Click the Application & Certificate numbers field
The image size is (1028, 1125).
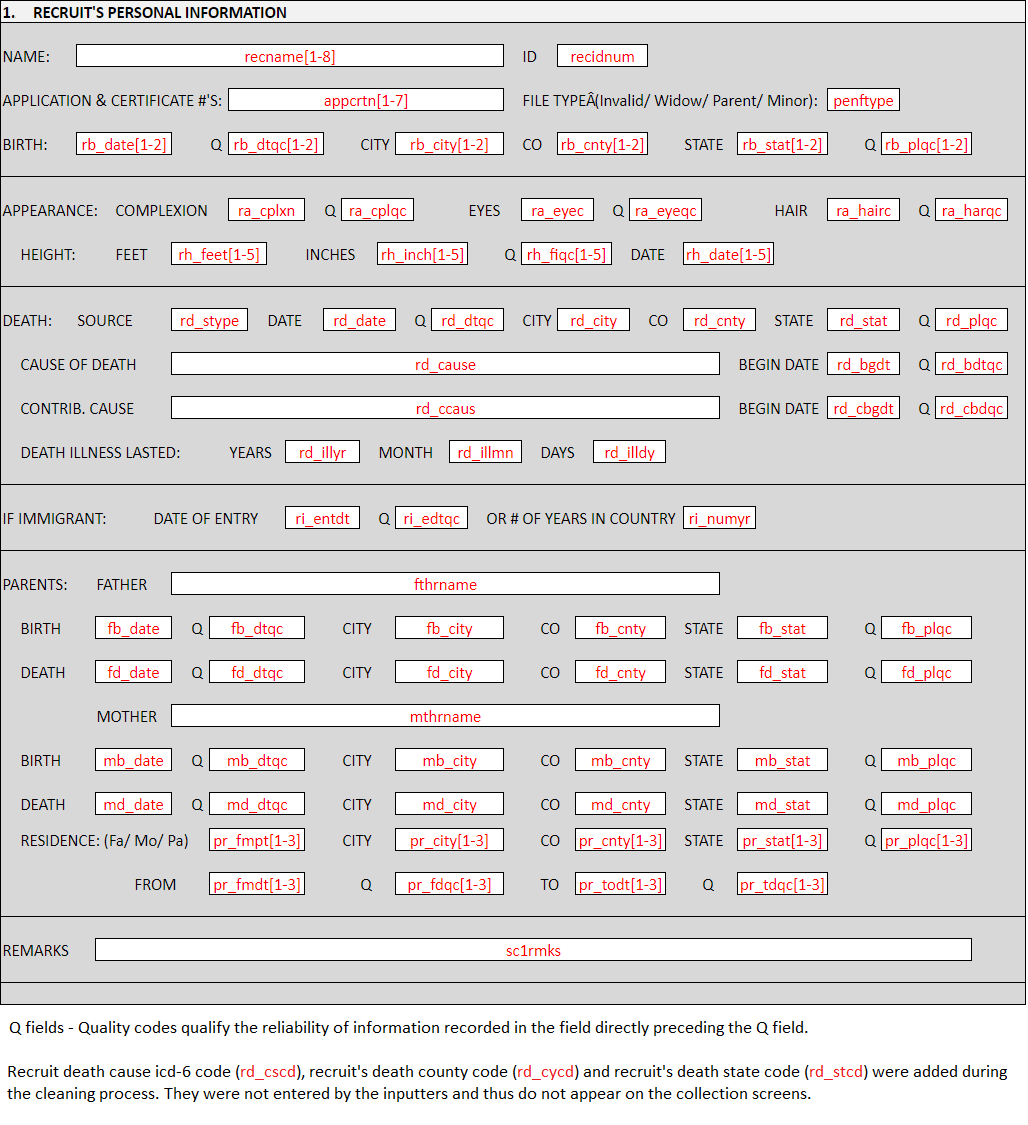tap(366, 100)
